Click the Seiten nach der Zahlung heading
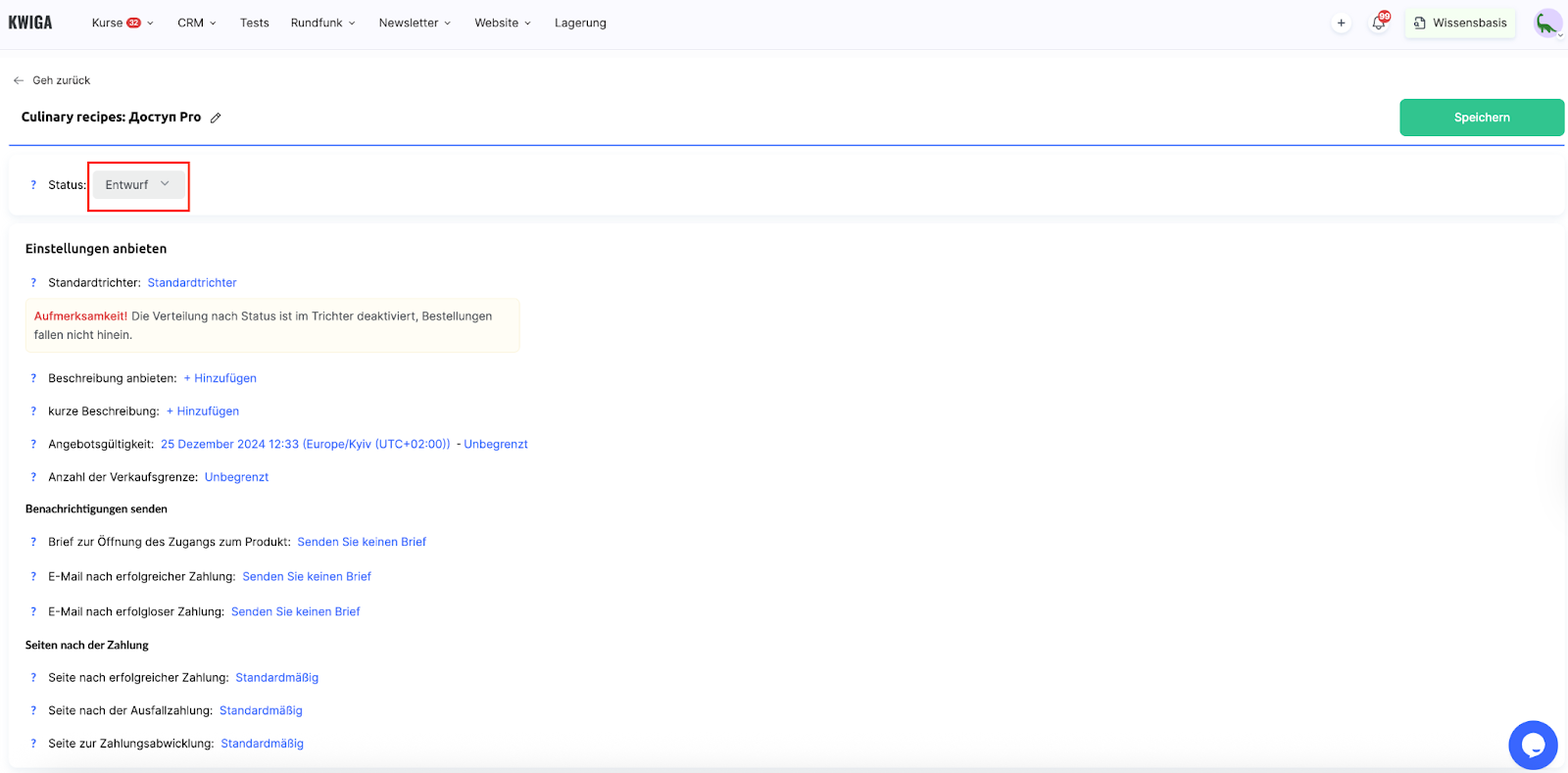The width and height of the screenshot is (1568, 773). [87, 645]
